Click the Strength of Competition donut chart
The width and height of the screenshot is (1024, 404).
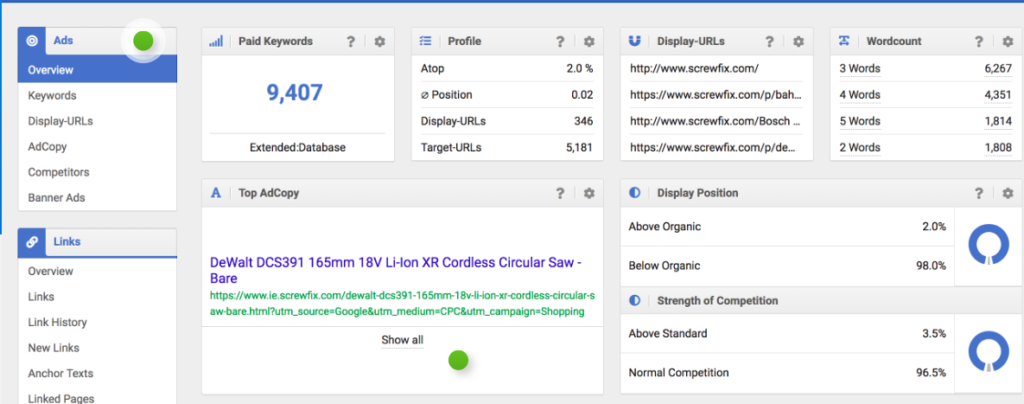[987, 351]
